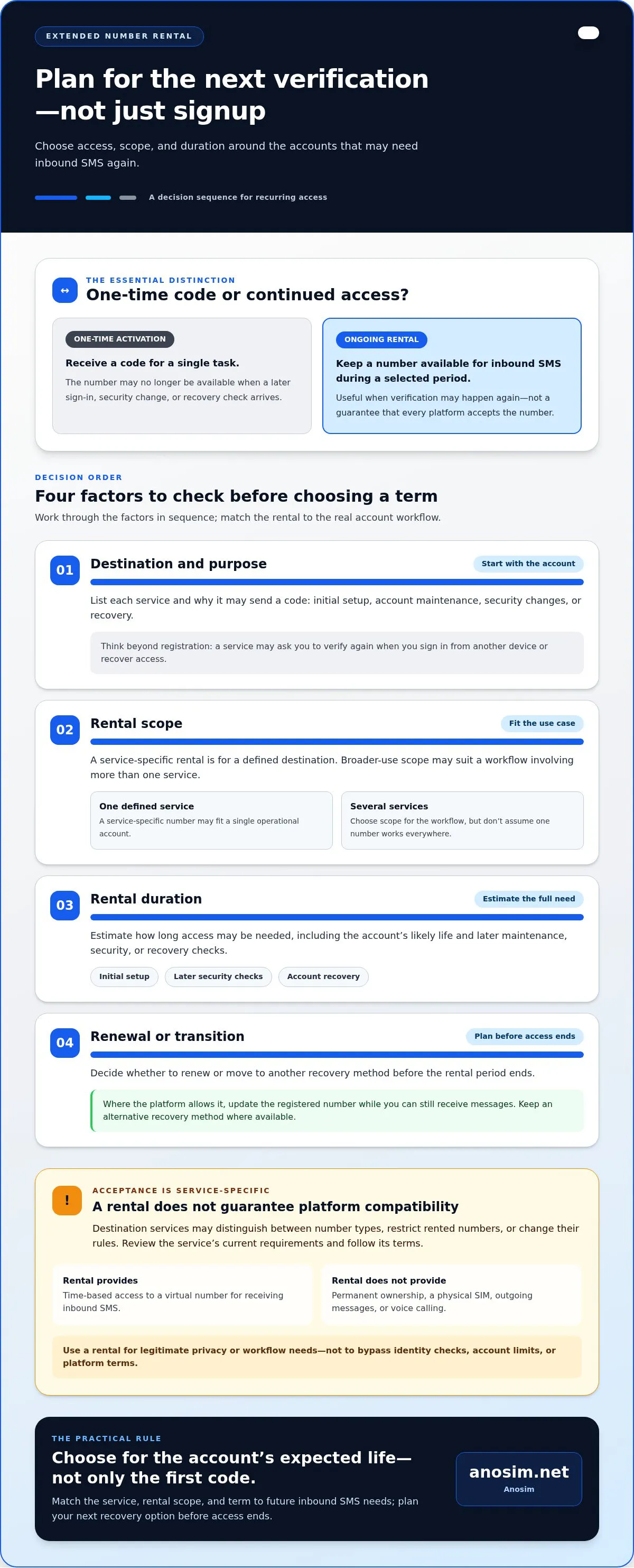Viewport: 634px width, 1568px height.
Task: Click the Plan before access ends tag
Action: [525, 1036]
